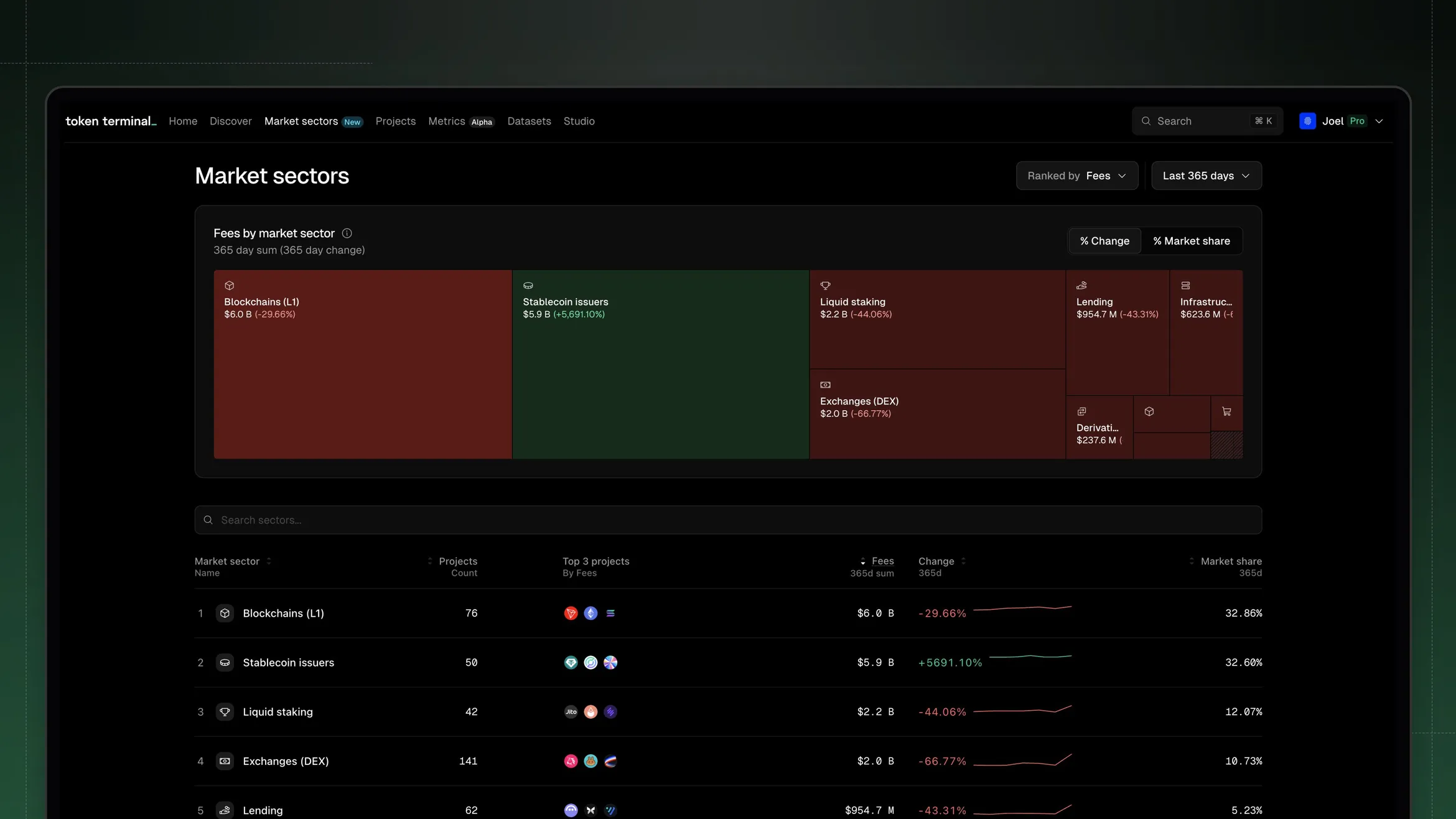
Task: Click the Liquid staking treemap tile
Action: pyautogui.click(x=937, y=319)
